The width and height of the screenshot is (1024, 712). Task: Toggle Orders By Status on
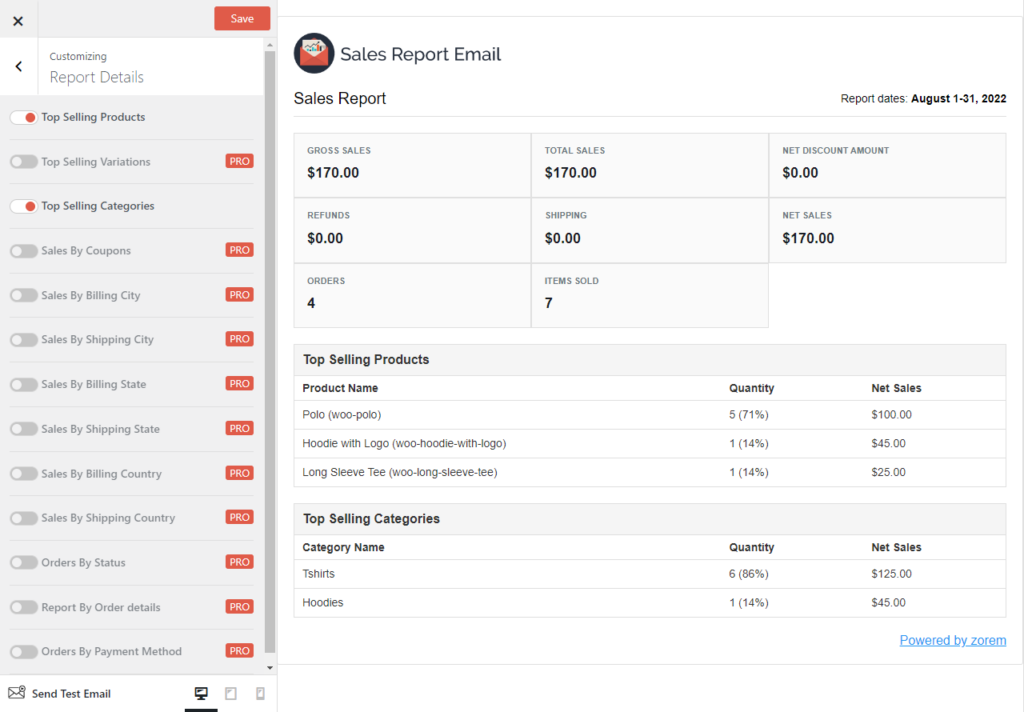pos(25,562)
